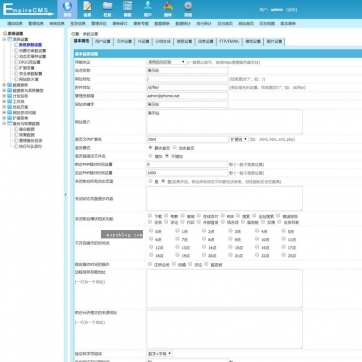Tick the RSS module checkbox
The image size is (362, 362).
pos(223,216)
